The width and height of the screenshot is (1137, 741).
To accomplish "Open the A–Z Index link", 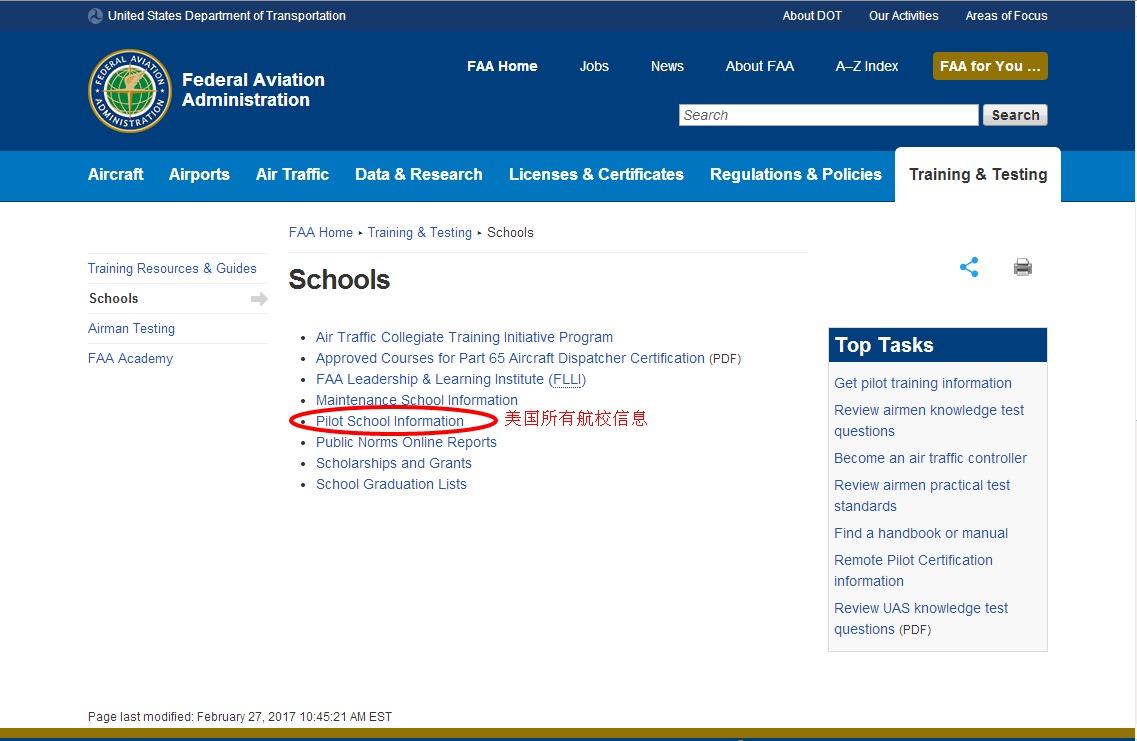I will [x=867, y=66].
